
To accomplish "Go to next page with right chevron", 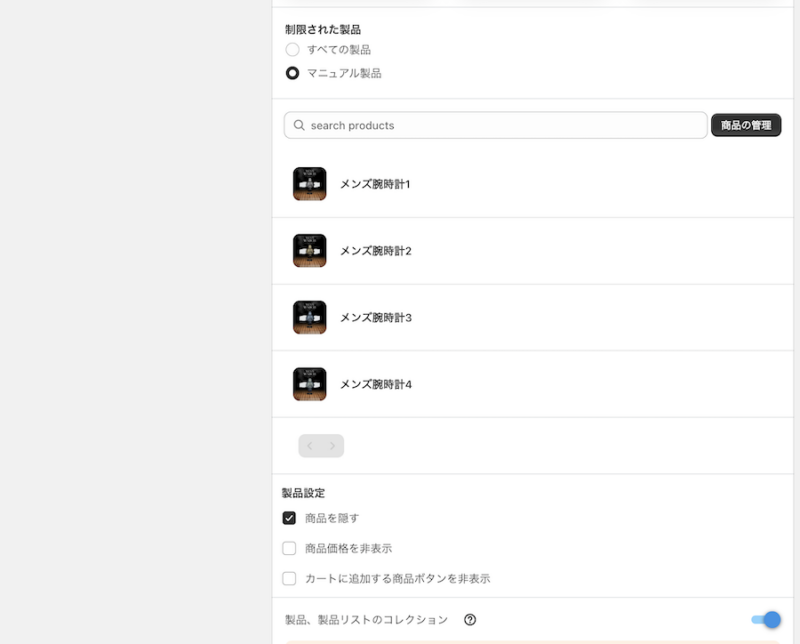I will [x=333, y=445].
